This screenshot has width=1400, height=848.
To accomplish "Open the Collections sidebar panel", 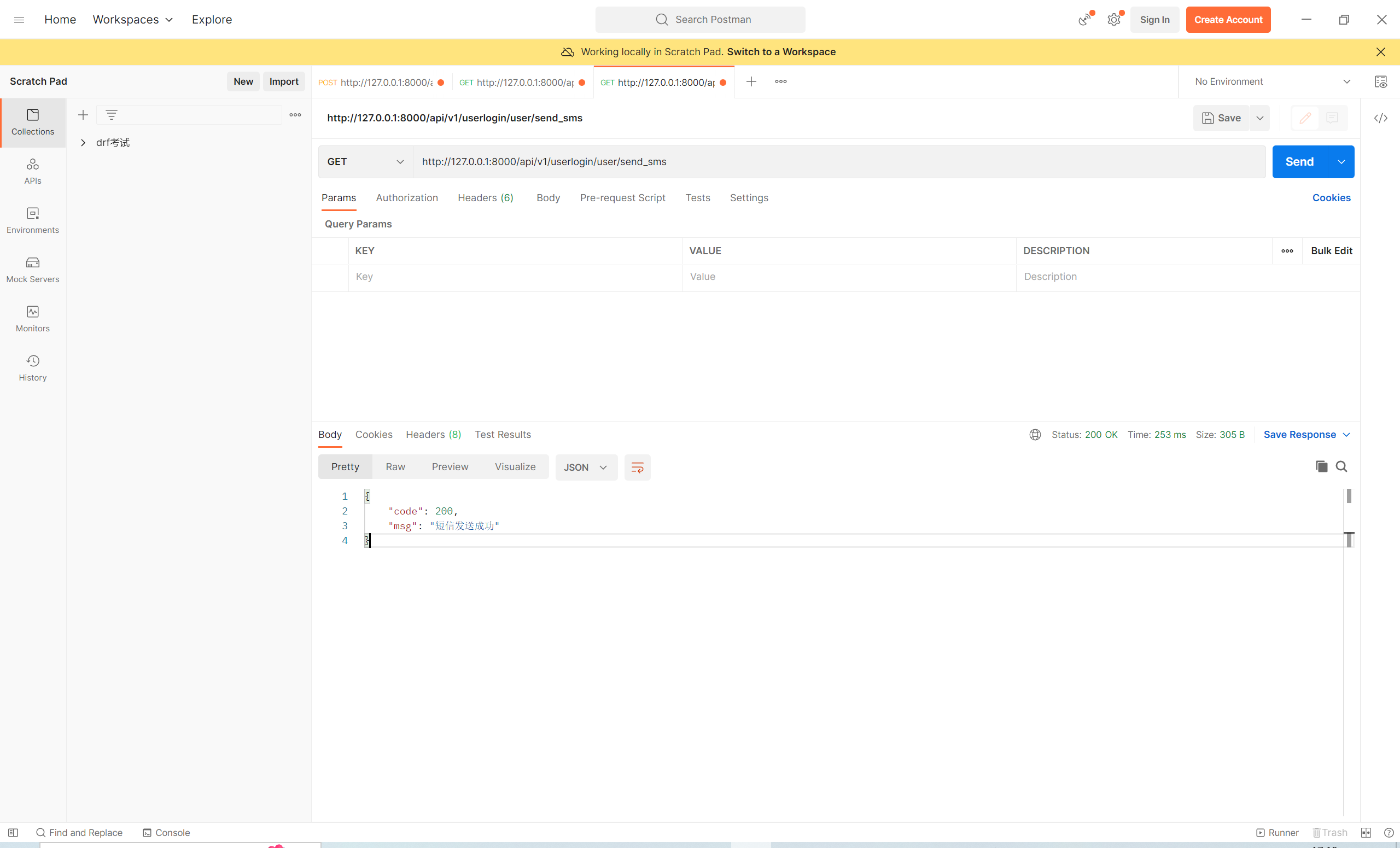I will (32, 122).
